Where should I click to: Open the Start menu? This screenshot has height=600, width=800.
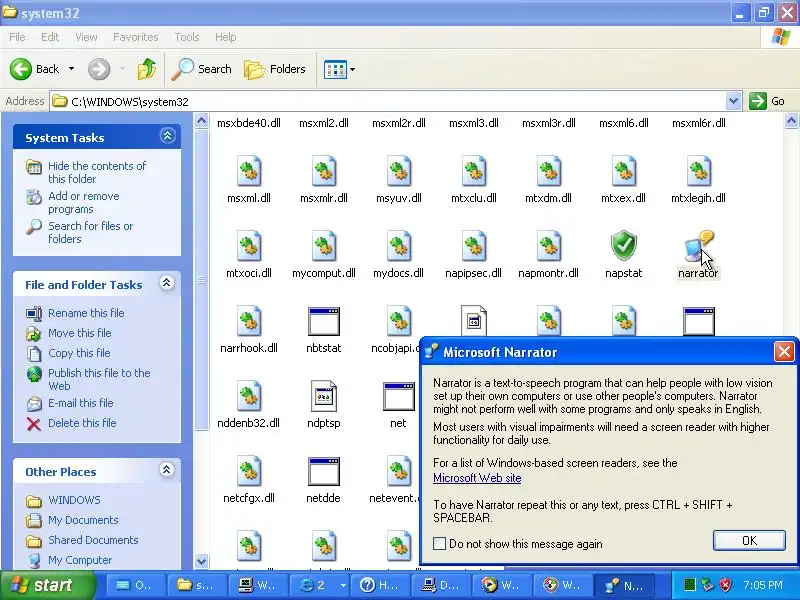[47, 585]
